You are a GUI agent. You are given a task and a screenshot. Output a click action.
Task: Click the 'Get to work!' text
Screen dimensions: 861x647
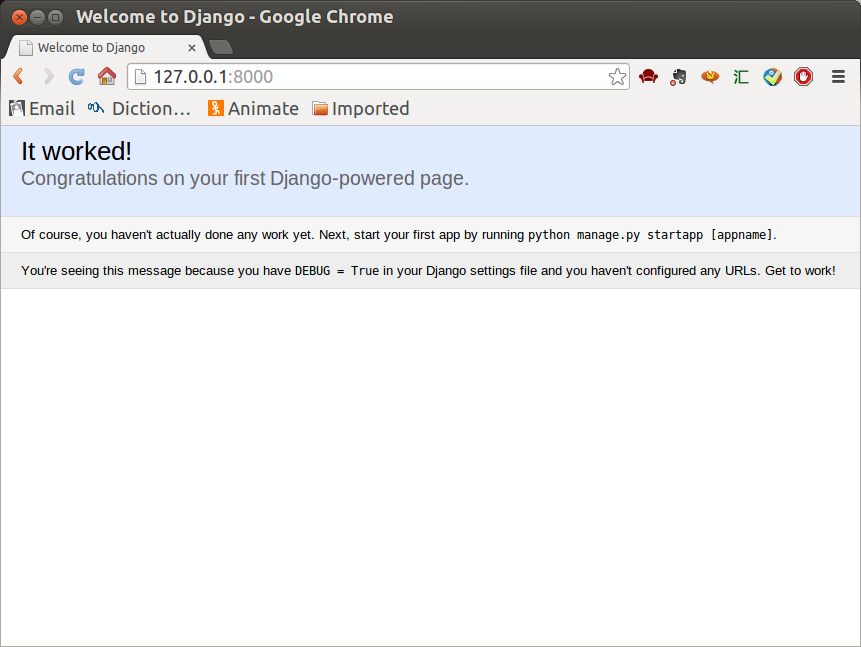[x=800, y=271]
